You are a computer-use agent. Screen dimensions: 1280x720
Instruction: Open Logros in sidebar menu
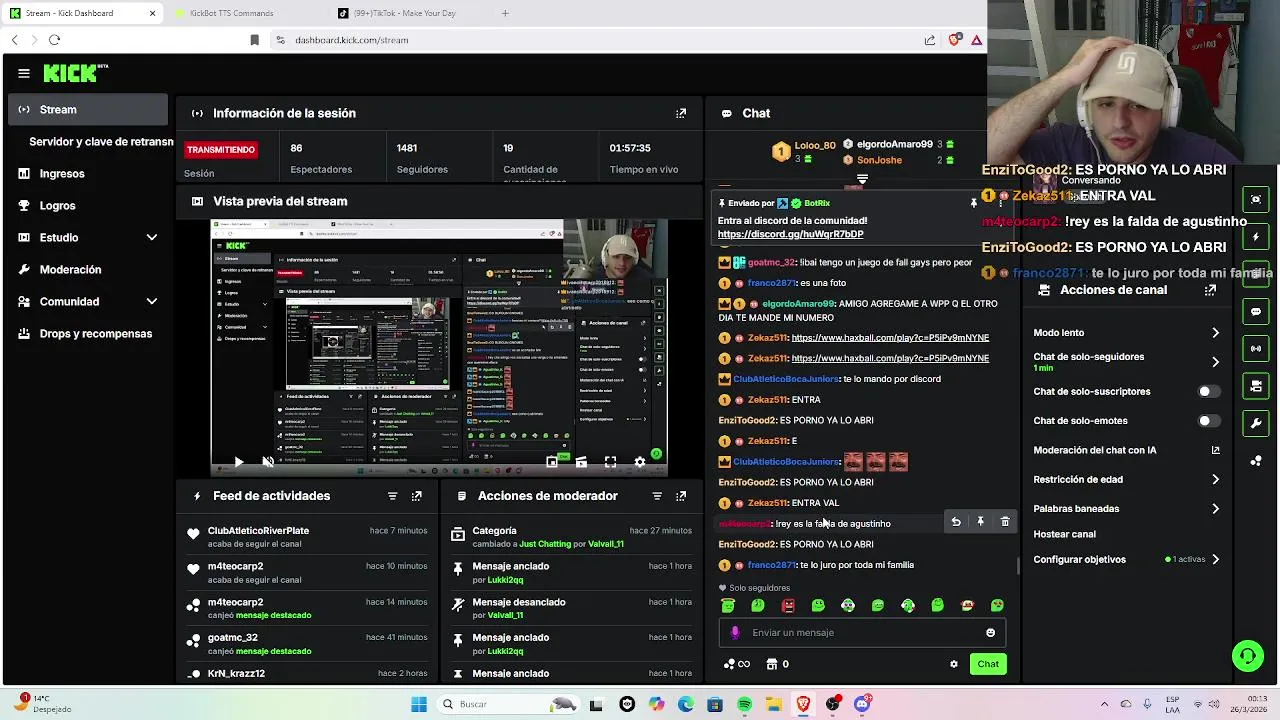88,205
